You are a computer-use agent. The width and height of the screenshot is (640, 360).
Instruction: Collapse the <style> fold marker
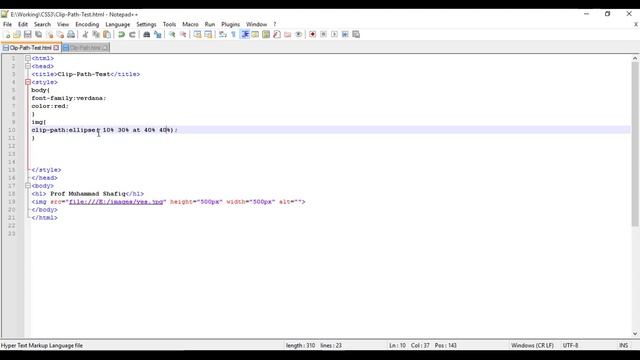(x=28, y=82)
